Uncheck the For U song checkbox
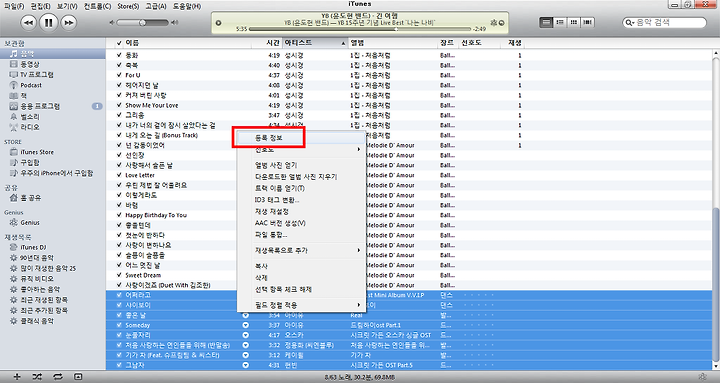The height and width of the screenshot is (383, 720). pyautogui.click(x=119, y=75)
